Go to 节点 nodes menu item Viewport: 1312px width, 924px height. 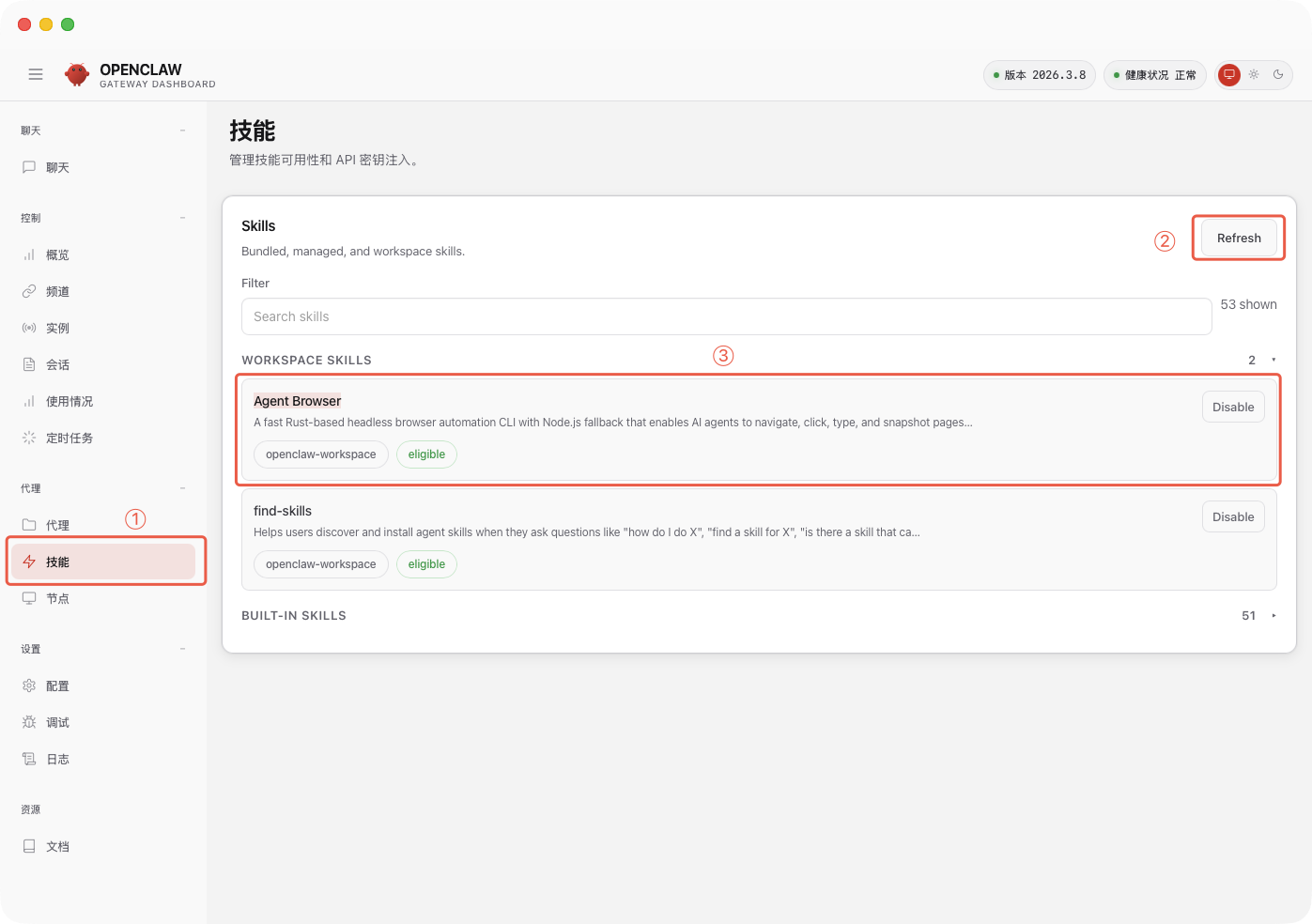57,598
